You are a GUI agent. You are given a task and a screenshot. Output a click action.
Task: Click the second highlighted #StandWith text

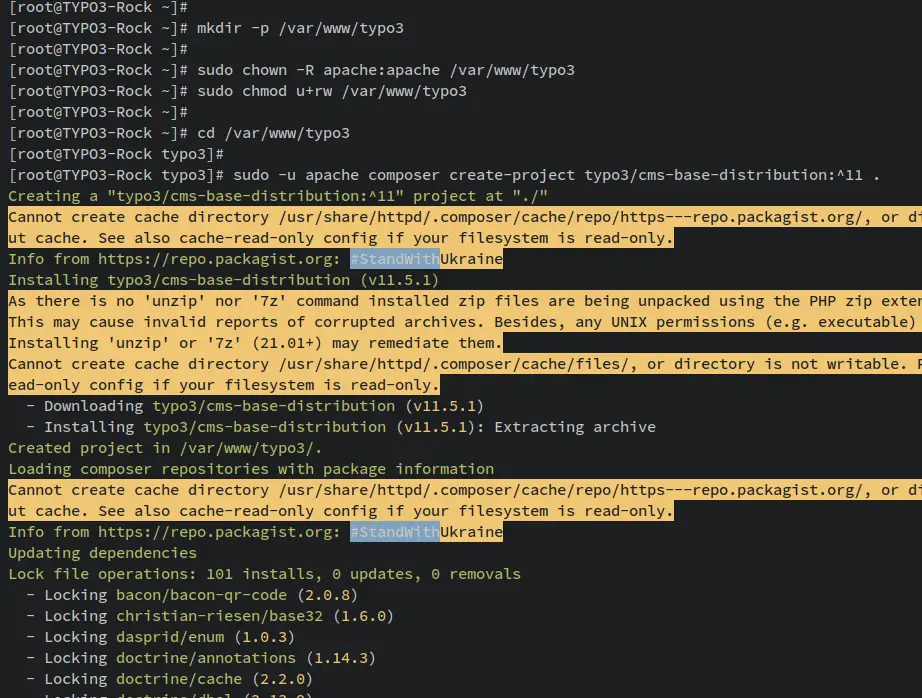[394, 532]
